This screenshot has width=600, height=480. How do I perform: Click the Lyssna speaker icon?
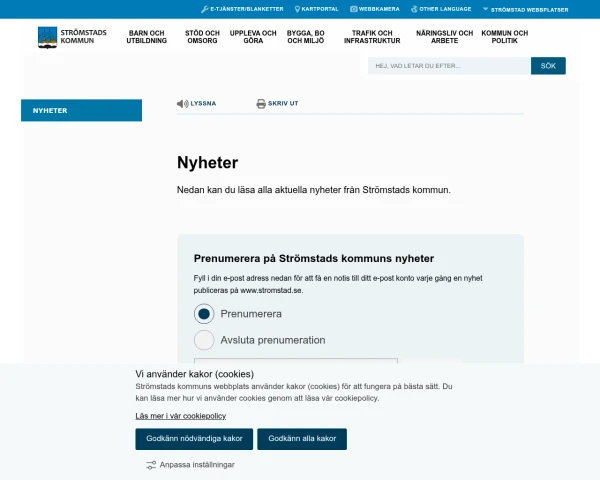183,103
